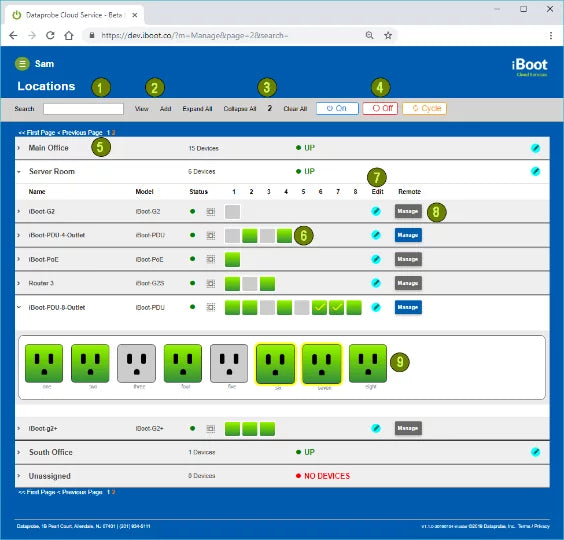Click Manage button for iBoot-G2
564x540 pixels.
[x=408, y=211]
